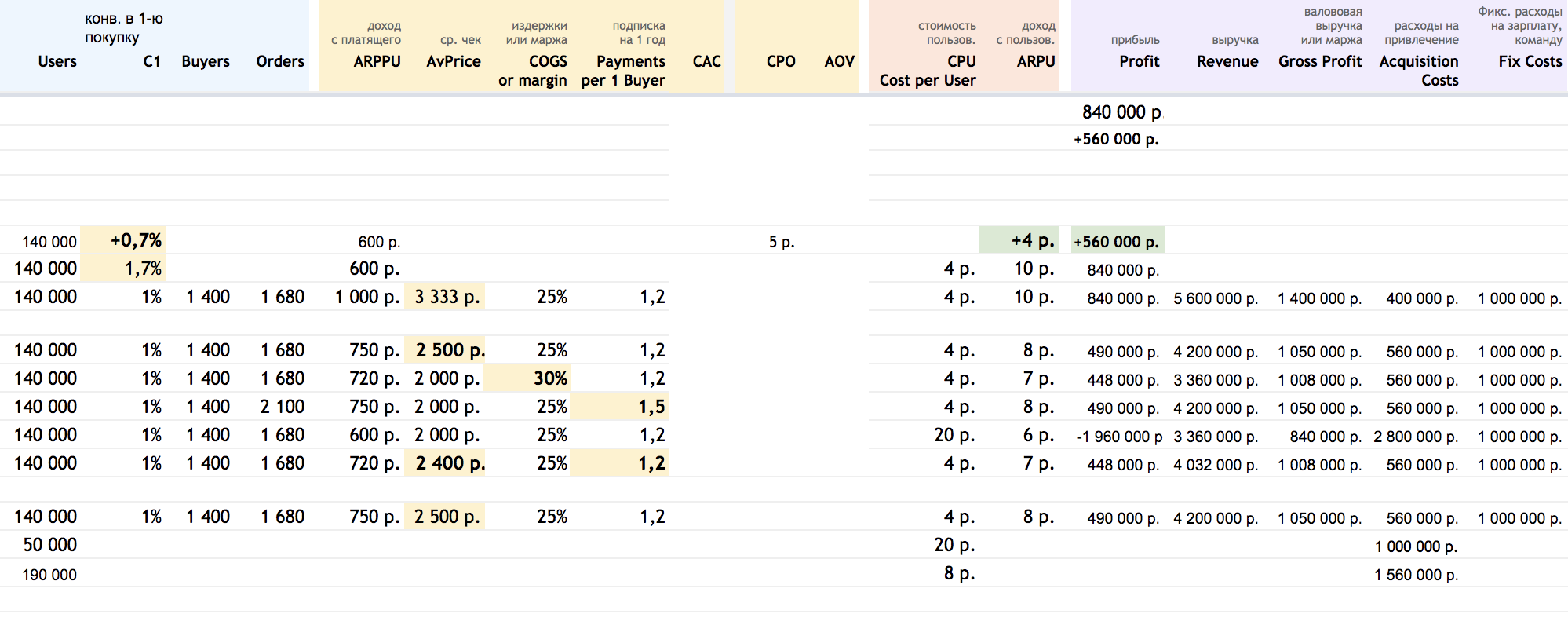1568x625 pixels.
Task: Select the 840 000 р. Gross Profit cell
Action: [1326, 437]
